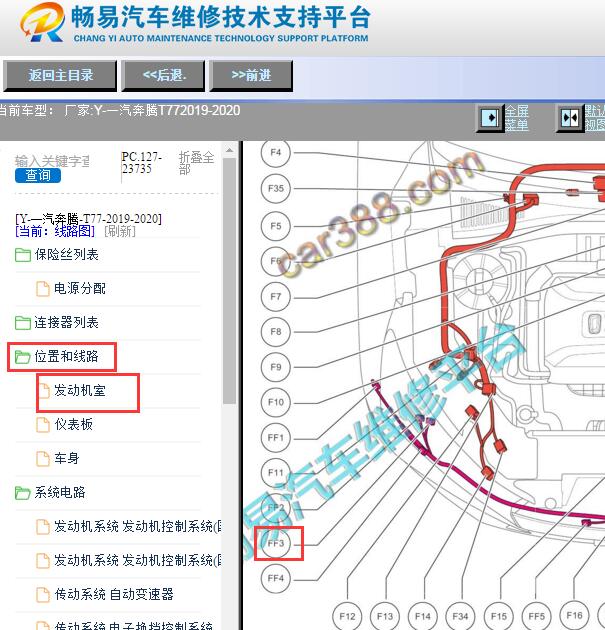Click the 默认视图 default view icon
Viewport: 605px width, 630px height.
(570, 118)
